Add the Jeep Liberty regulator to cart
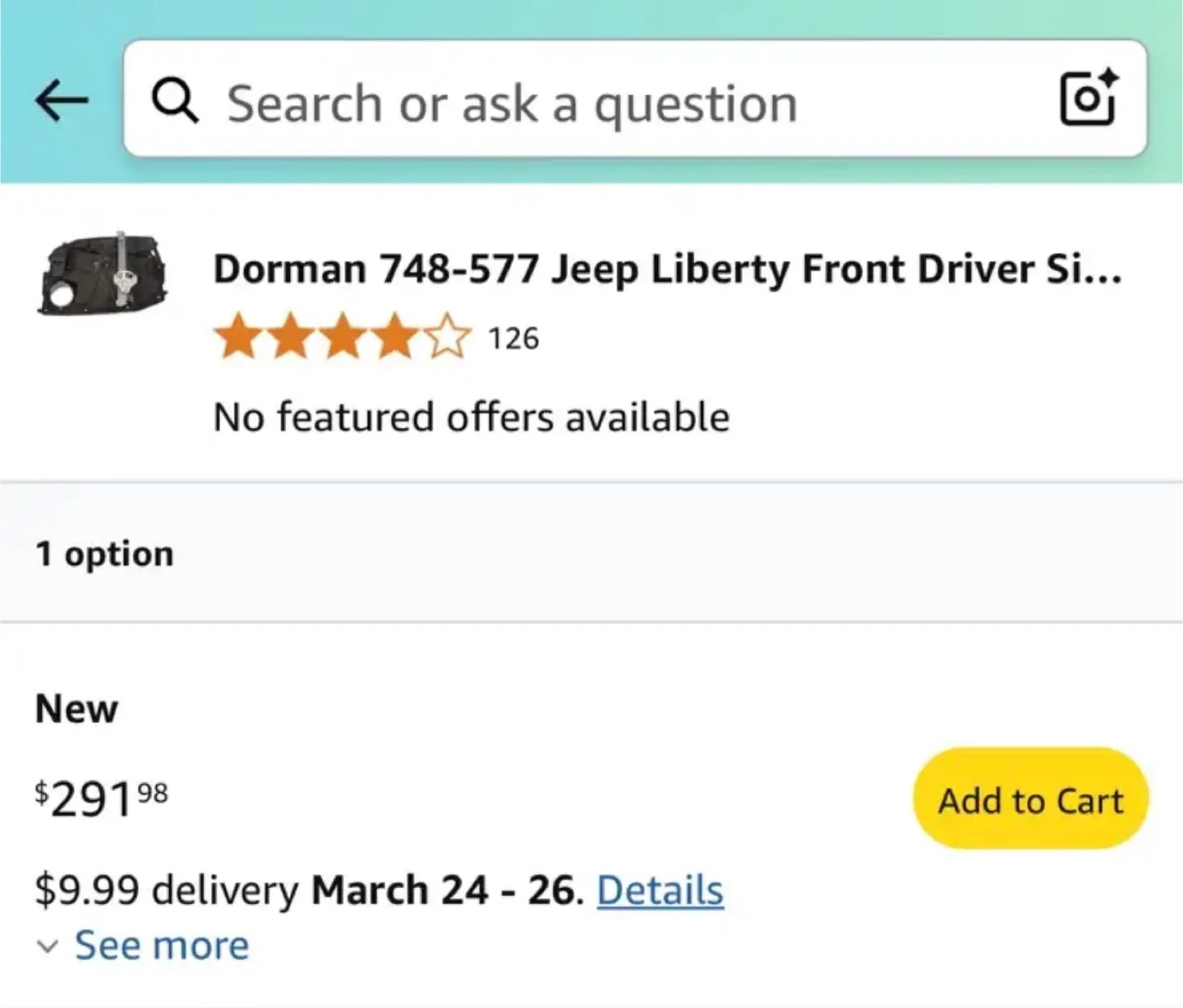Viewport: 1183px width, 1008px height. 1029,799
